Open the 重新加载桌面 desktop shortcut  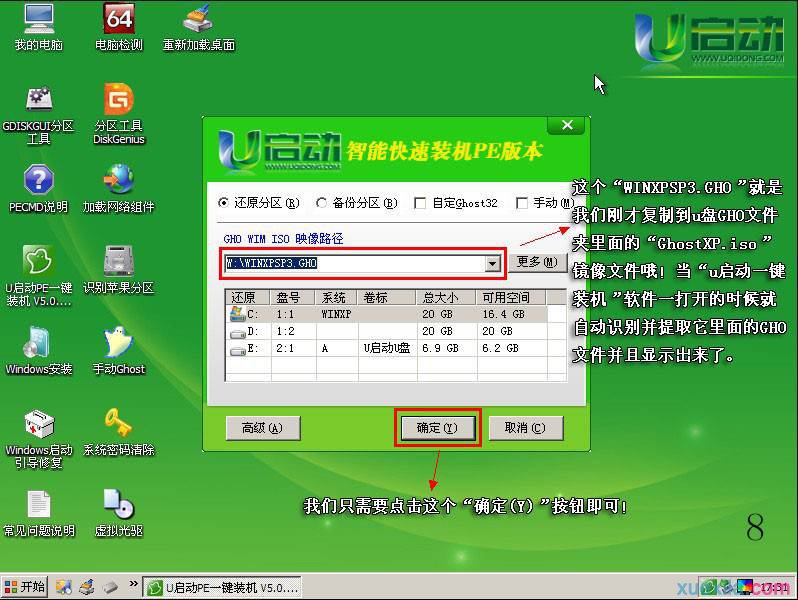click(198, 20)
